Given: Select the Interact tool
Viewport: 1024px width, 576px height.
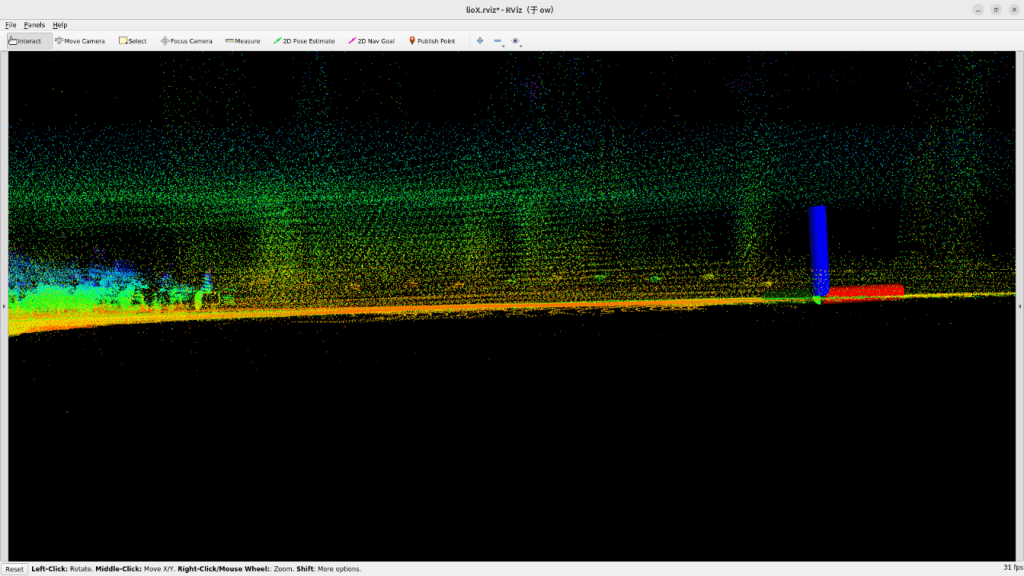Looking at the screenshot, I should pos(29,41).
